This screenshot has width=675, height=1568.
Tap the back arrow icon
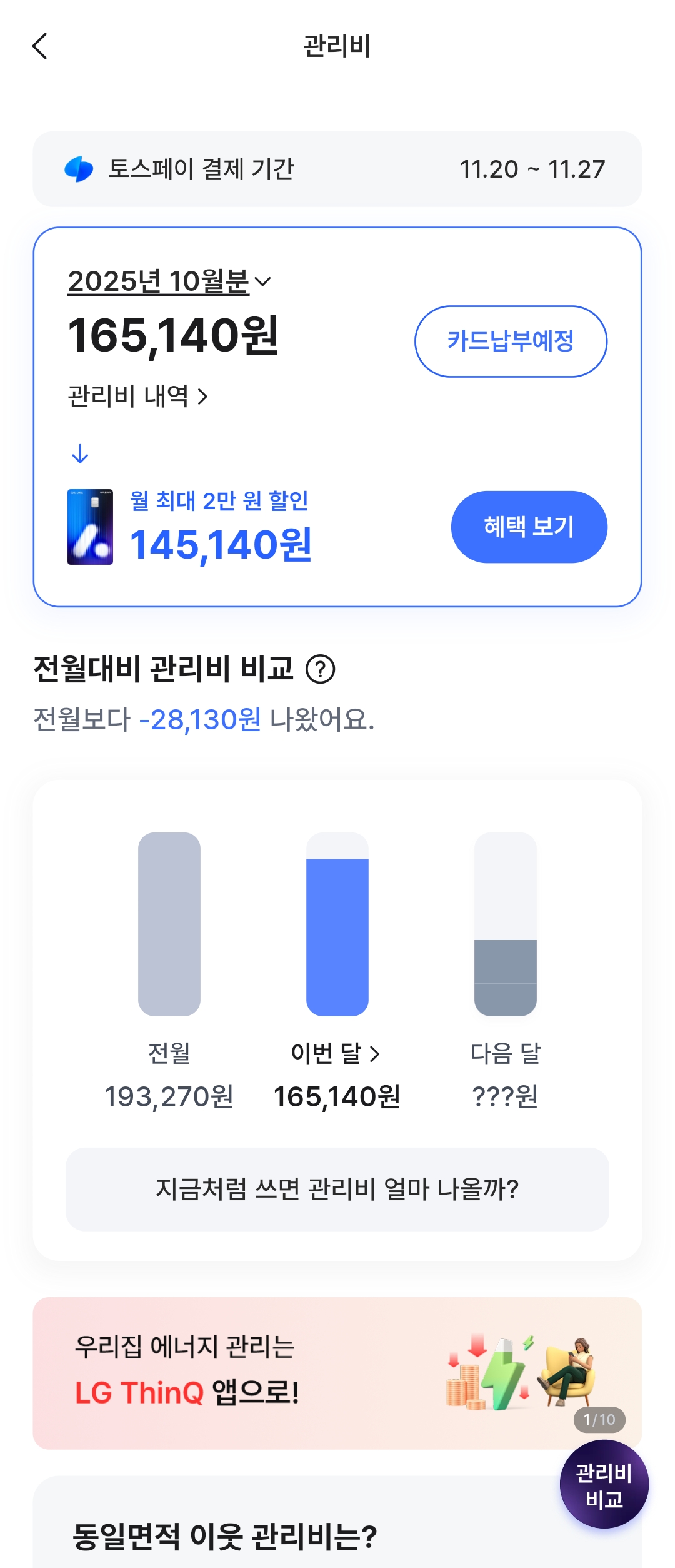click(40, 46)
